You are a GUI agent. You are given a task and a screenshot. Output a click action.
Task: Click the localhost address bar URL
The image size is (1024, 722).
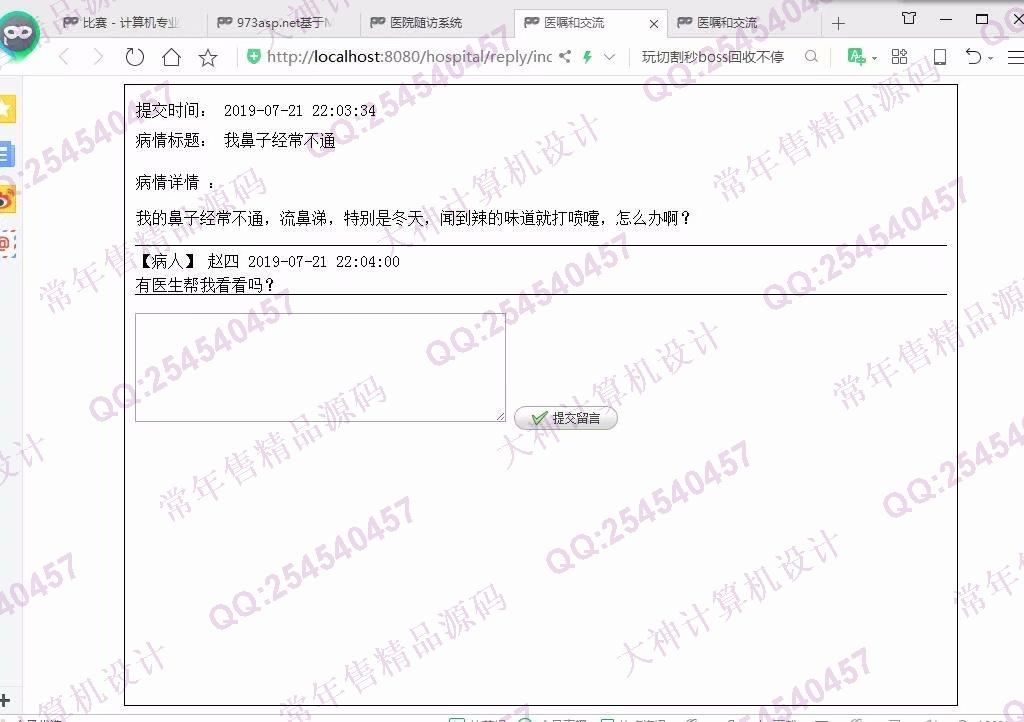click(x=409, y=57)
